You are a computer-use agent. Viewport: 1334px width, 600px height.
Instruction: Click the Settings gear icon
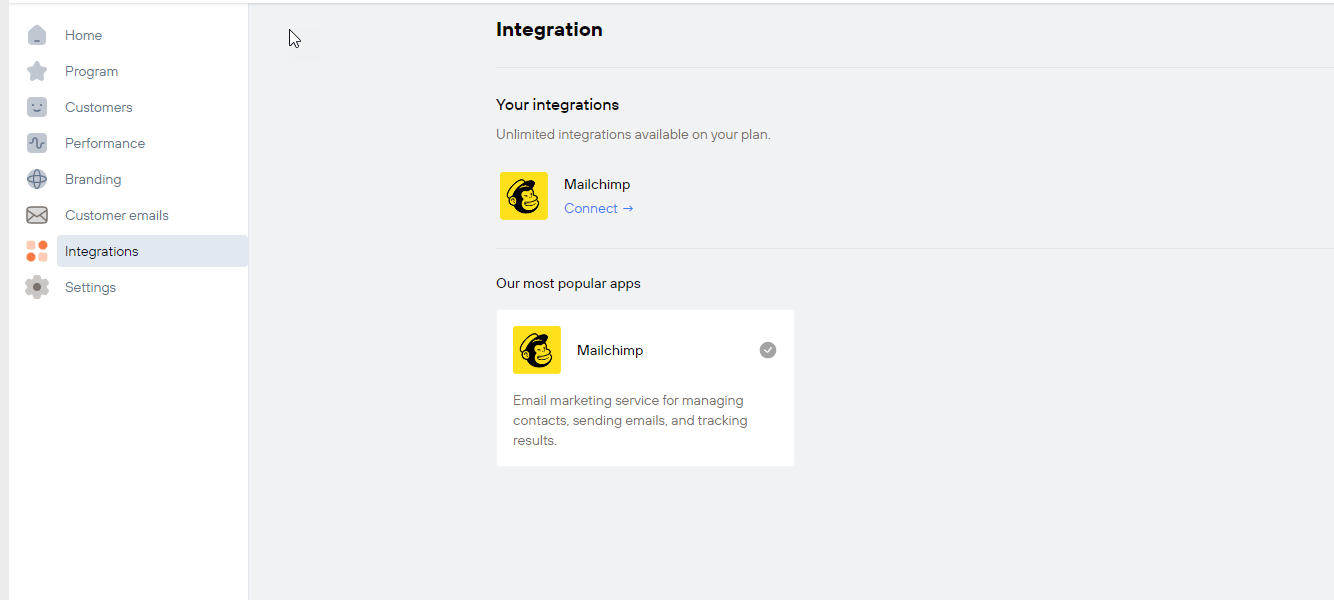coord(37,287)
